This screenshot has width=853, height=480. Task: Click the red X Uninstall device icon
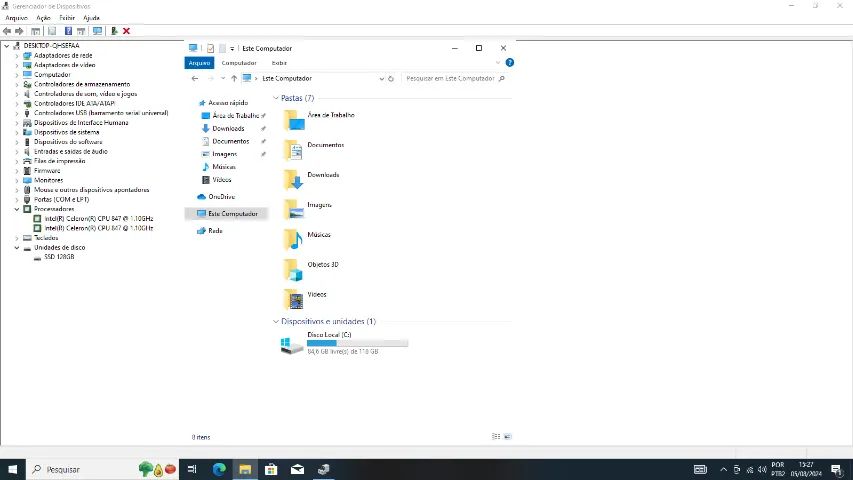tap(126, 31)
